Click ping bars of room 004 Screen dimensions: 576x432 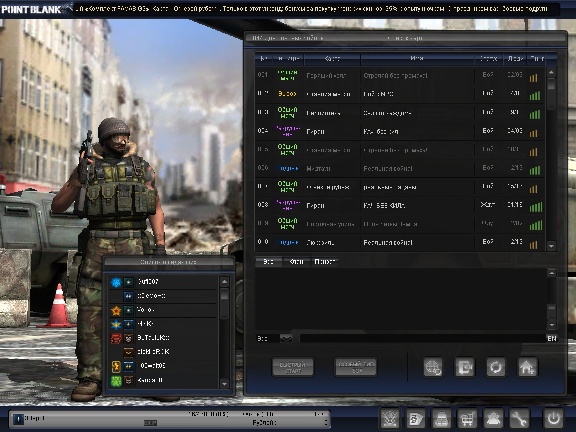tap(533, 133)
